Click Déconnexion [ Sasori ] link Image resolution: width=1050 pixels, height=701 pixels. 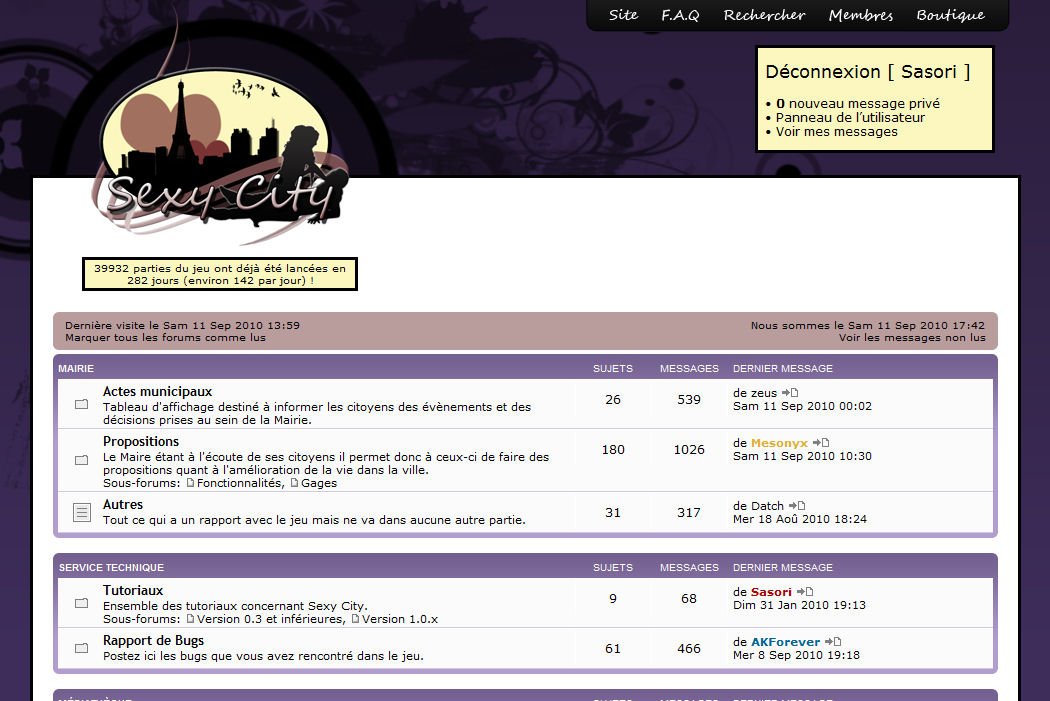coord(867,72)
